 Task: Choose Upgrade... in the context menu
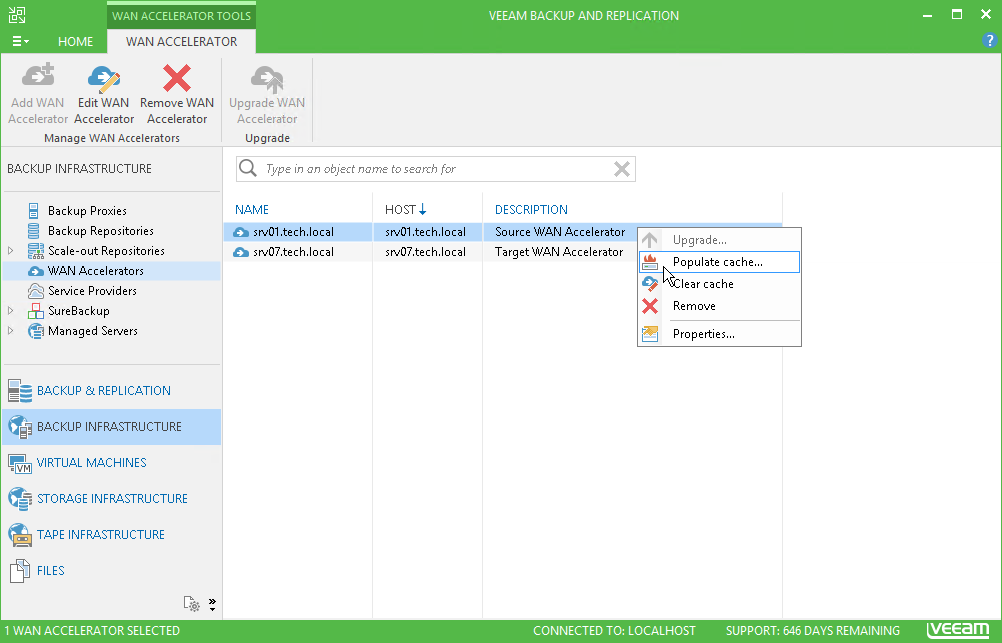coord(719,240)
